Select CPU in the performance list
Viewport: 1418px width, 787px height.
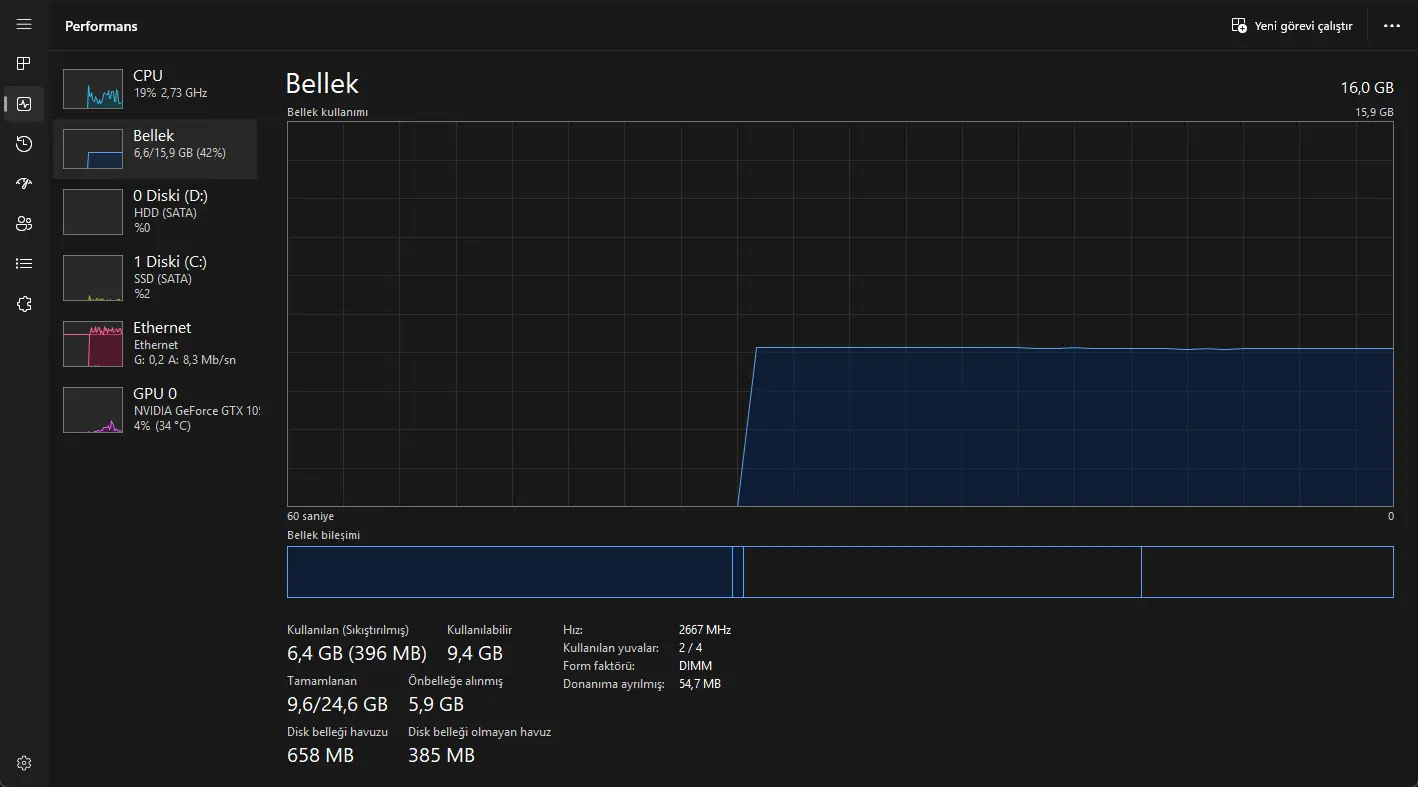click(x=155, y=89)
